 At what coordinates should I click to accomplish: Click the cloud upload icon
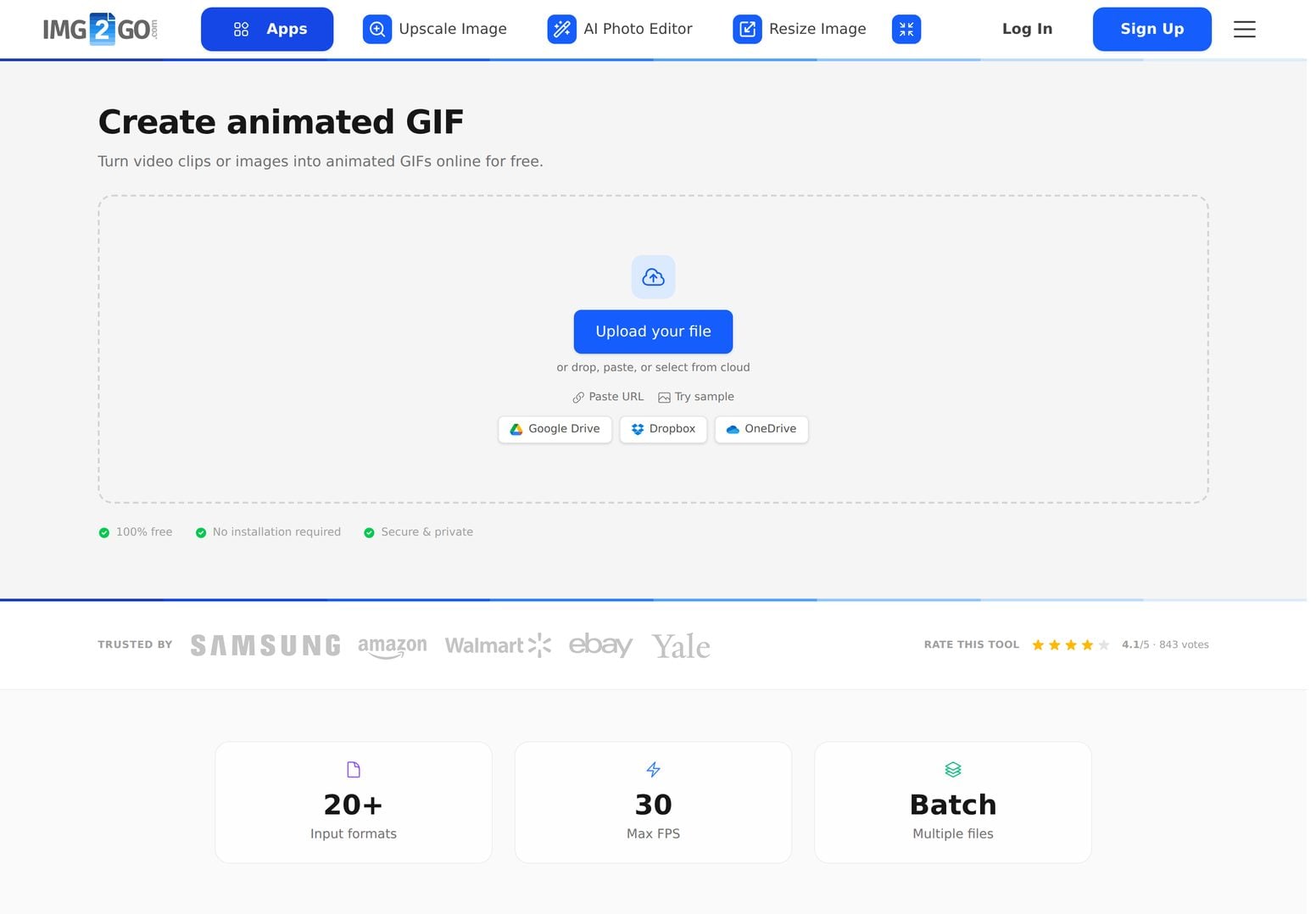point(653,277)
